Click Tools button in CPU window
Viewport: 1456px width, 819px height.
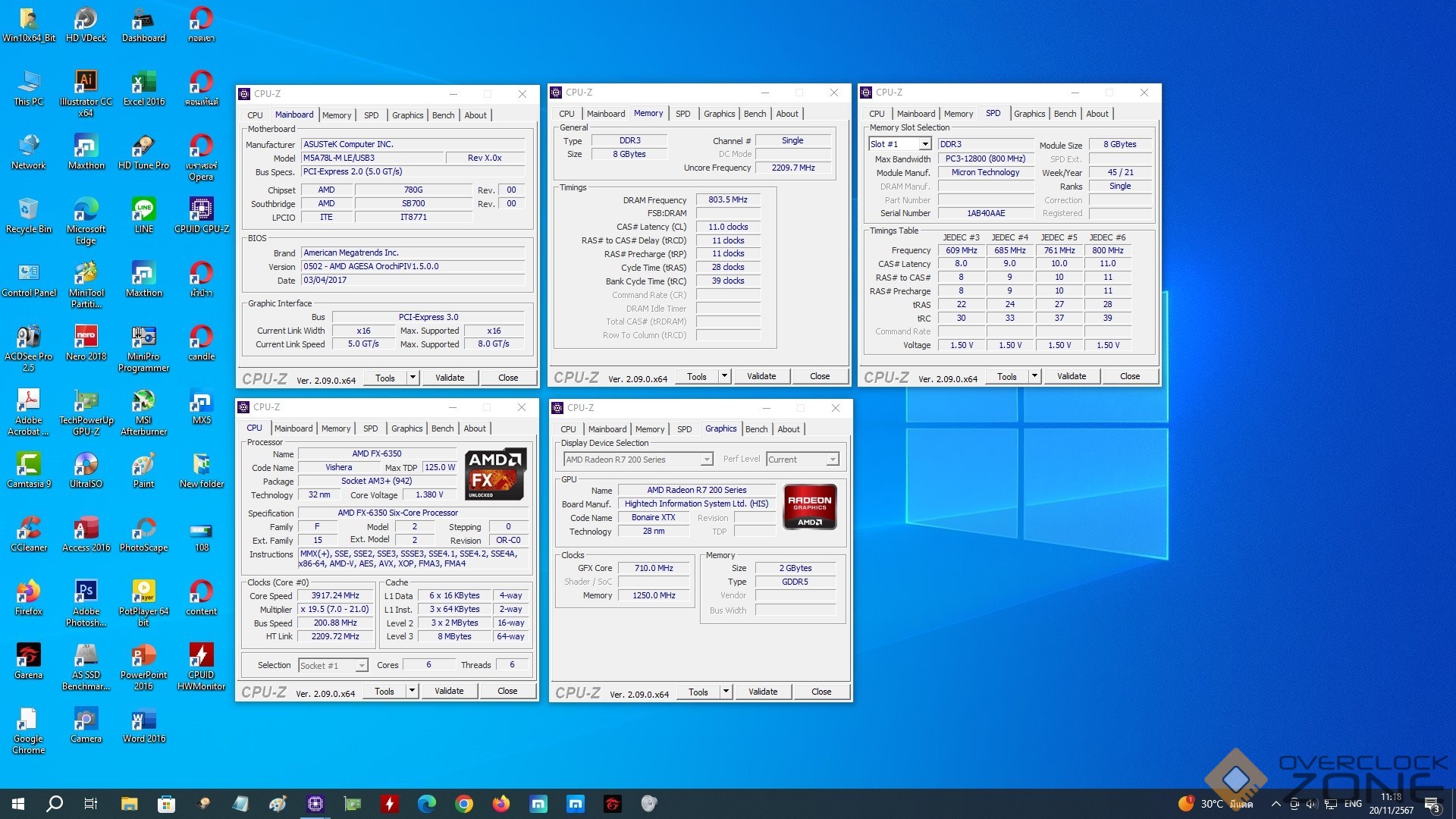click(384, 691)
